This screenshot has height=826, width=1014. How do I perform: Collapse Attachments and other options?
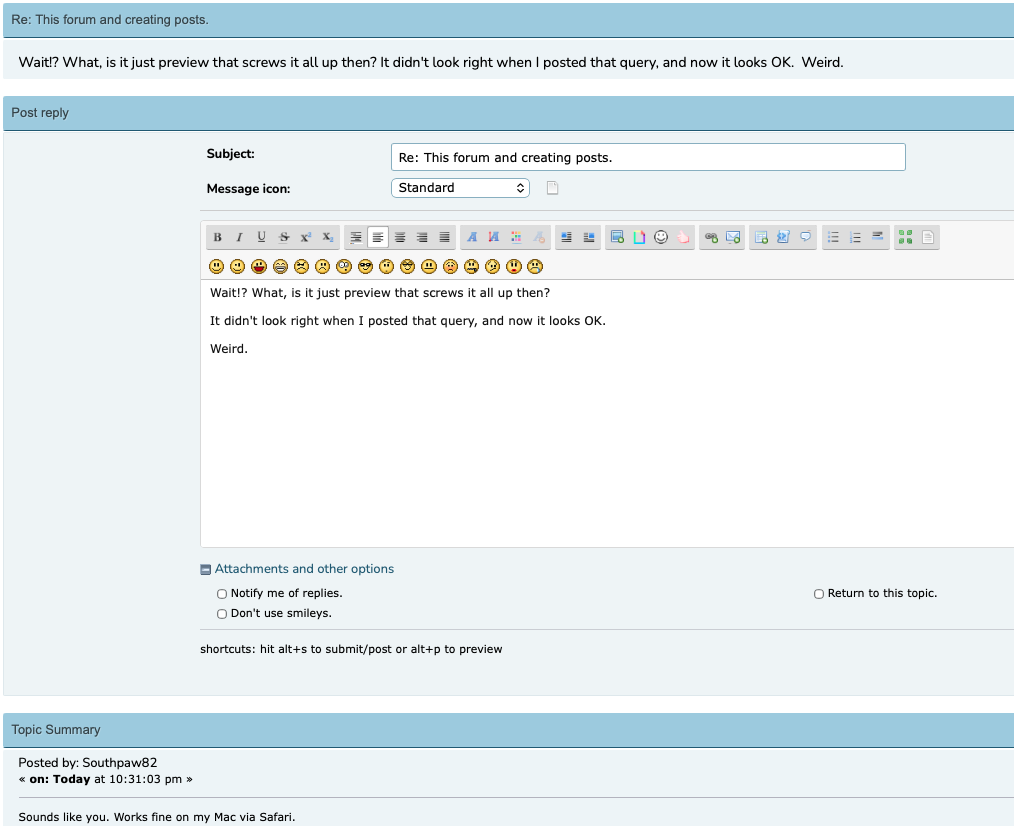coord(206,570)
